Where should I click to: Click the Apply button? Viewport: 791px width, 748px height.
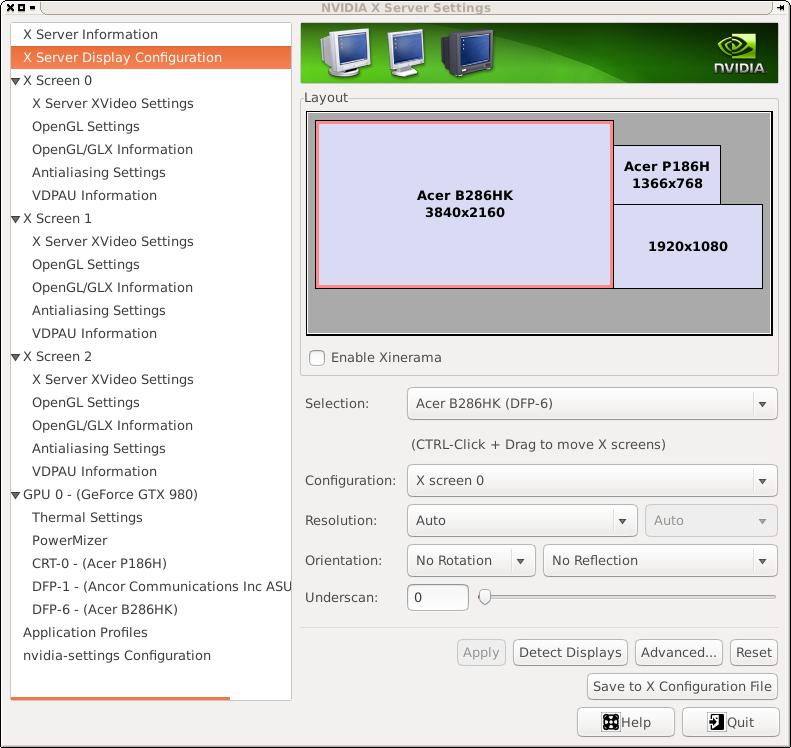click(x=481, y=653)
